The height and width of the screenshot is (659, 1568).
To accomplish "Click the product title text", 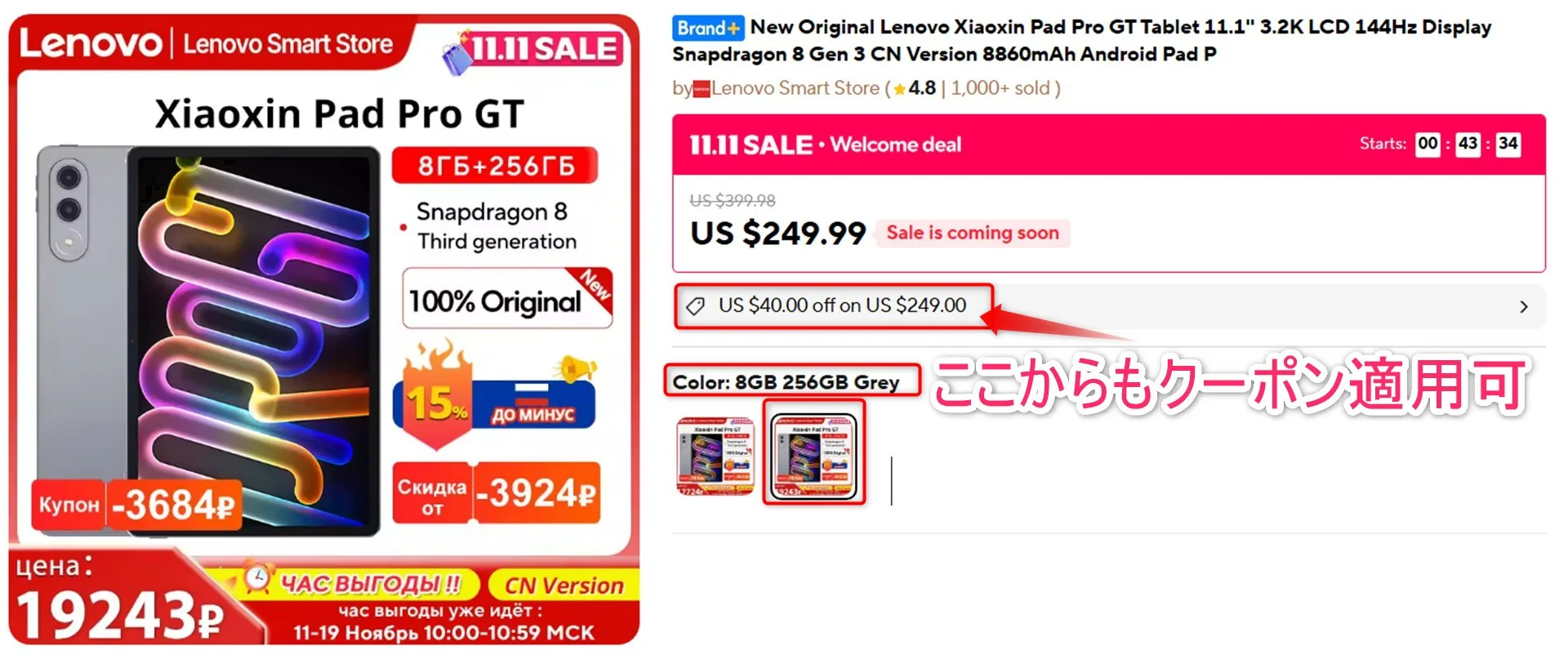I will coord(1082,40).
